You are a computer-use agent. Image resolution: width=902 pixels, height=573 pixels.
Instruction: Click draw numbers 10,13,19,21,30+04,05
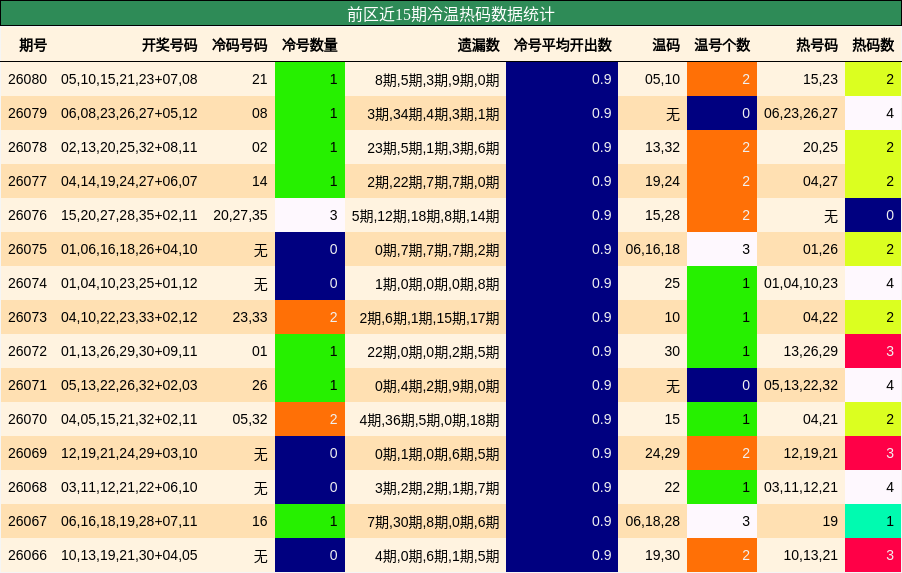(x=129, y=555)
